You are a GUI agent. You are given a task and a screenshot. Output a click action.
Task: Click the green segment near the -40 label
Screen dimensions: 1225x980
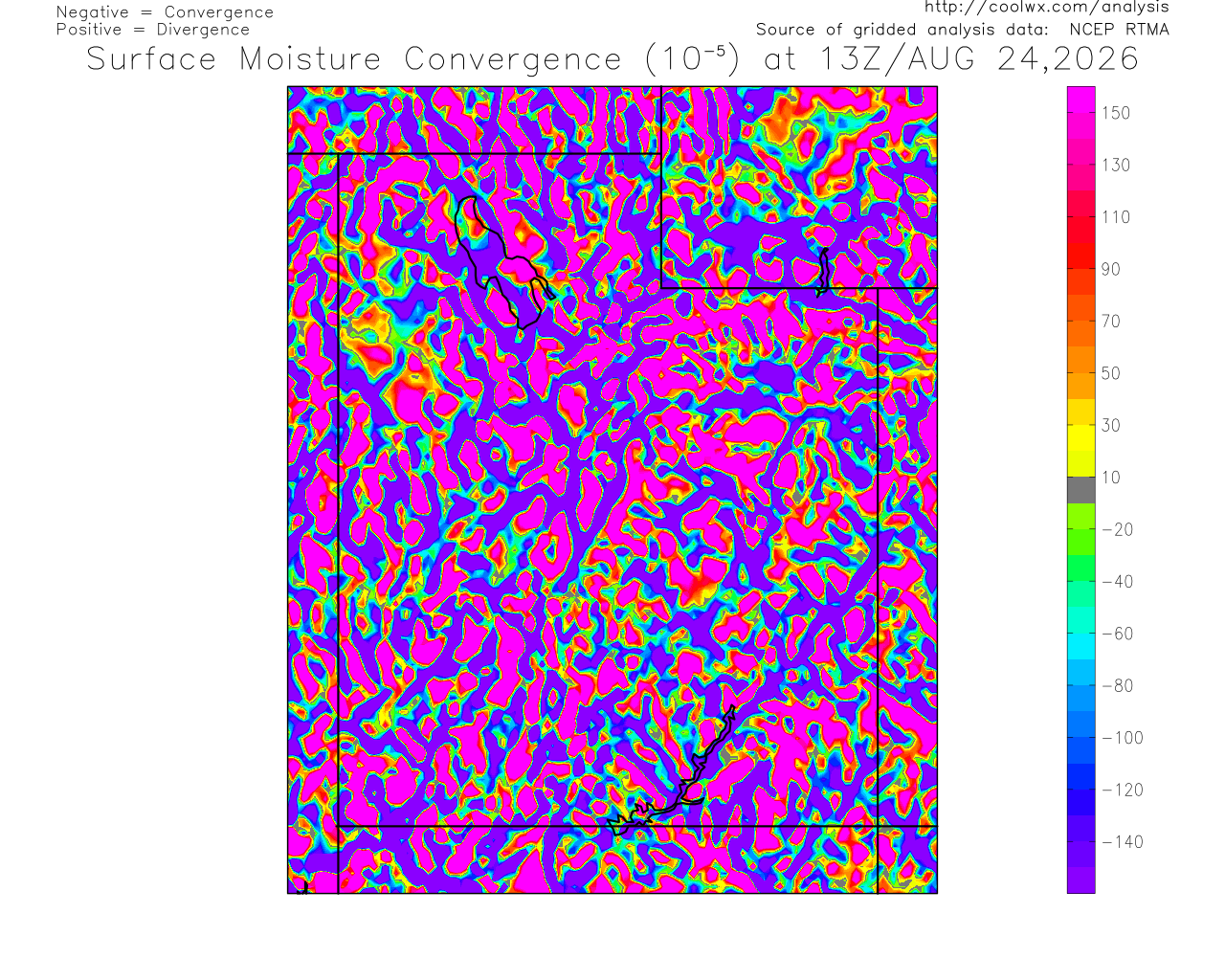pos(1081,581)
